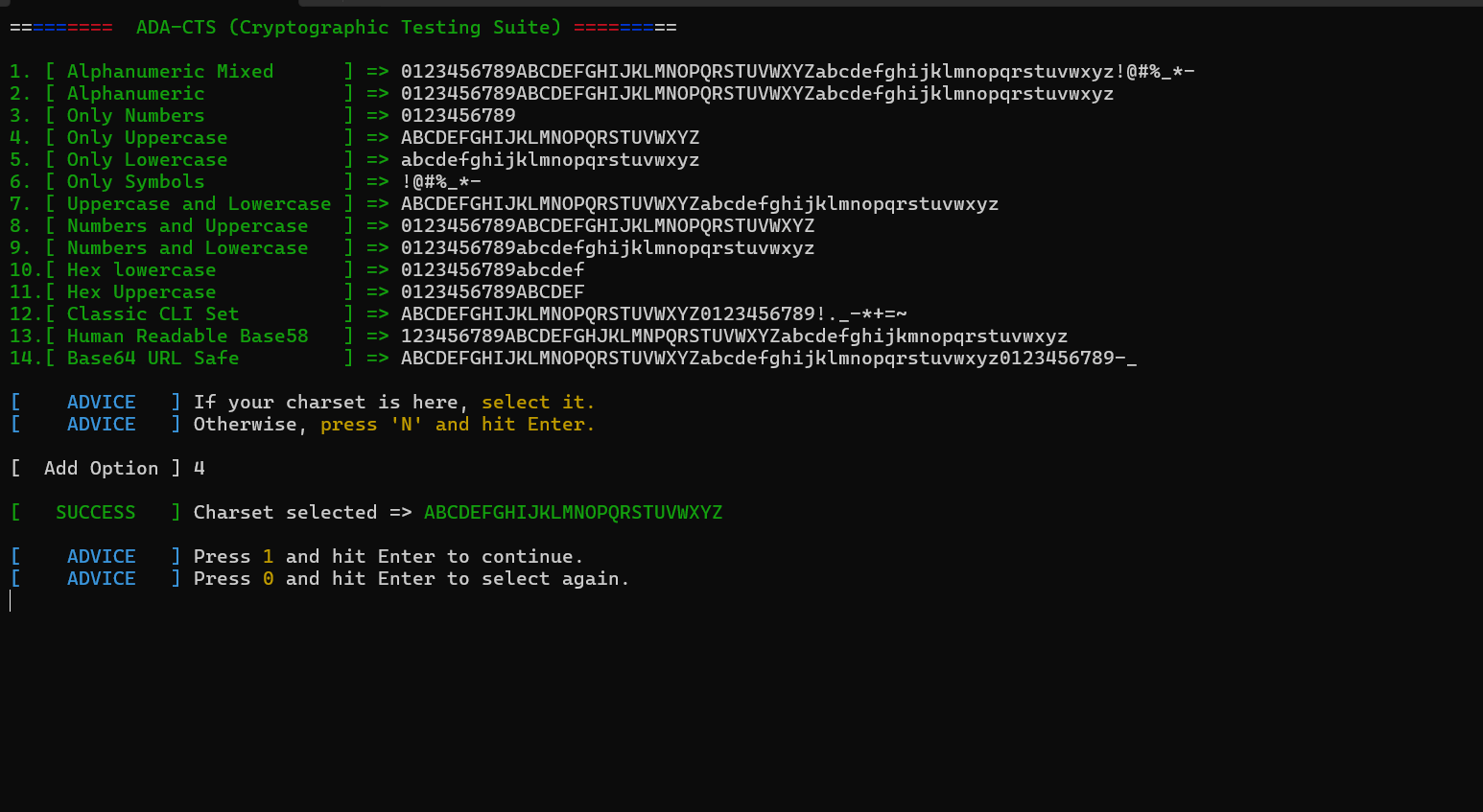
Task: Click the Only Numbers charset label
Action: coord(135,116)
